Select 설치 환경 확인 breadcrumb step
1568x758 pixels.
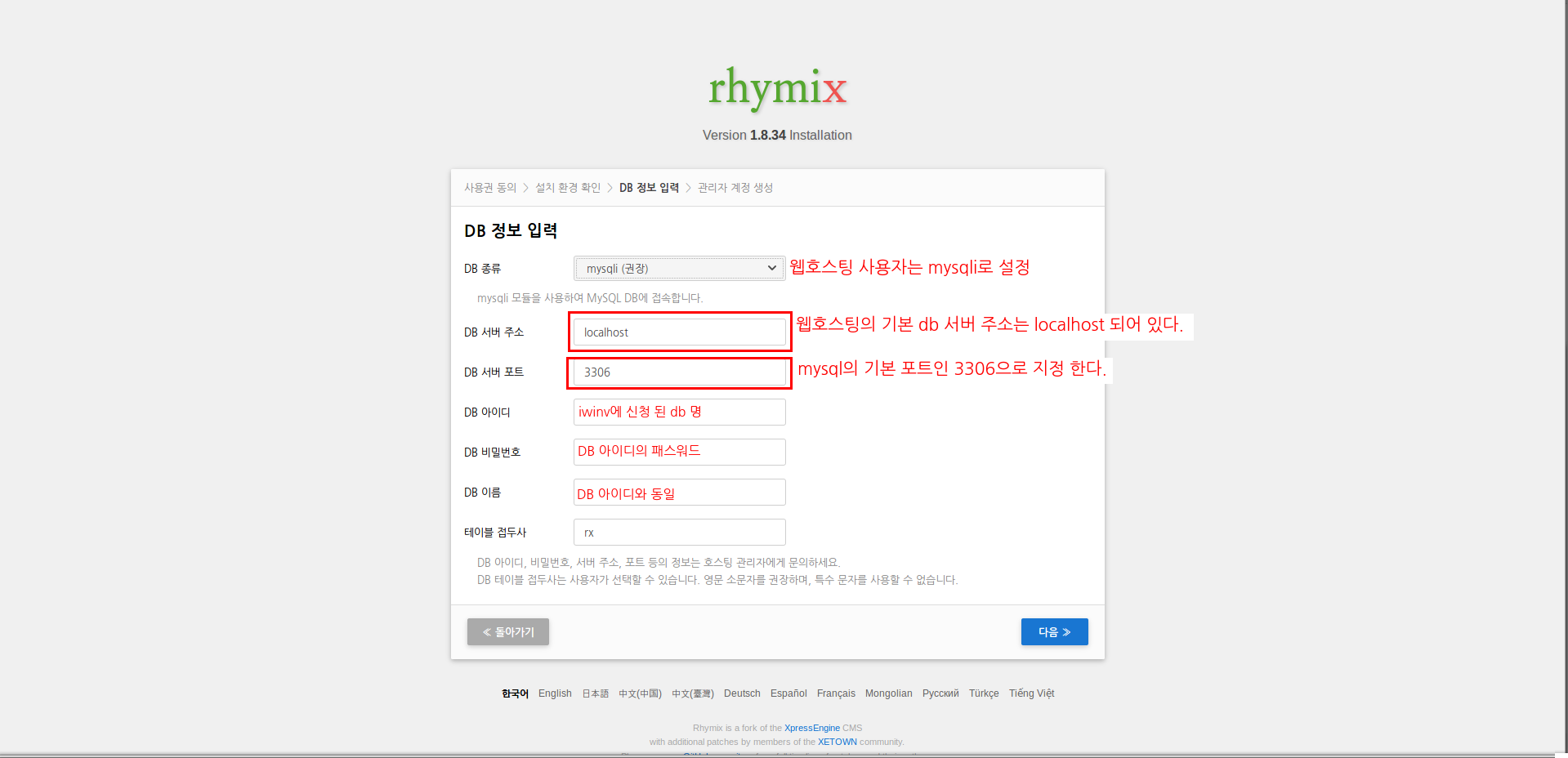pos(568,188)
